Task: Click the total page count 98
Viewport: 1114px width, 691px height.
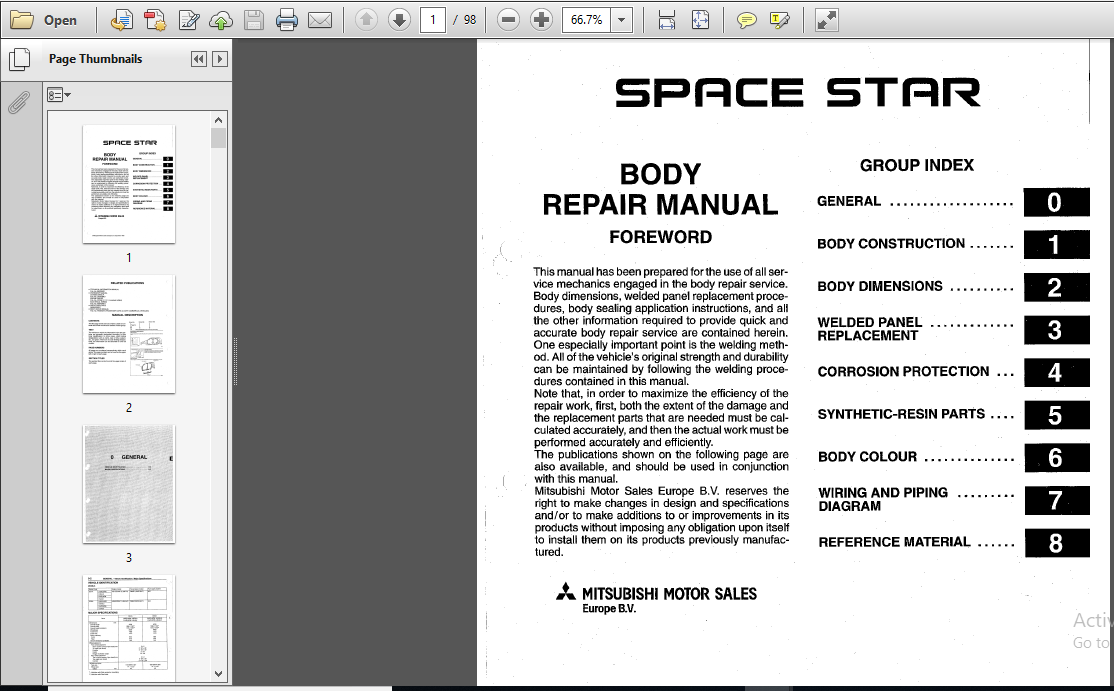Action: pos(470,20)
